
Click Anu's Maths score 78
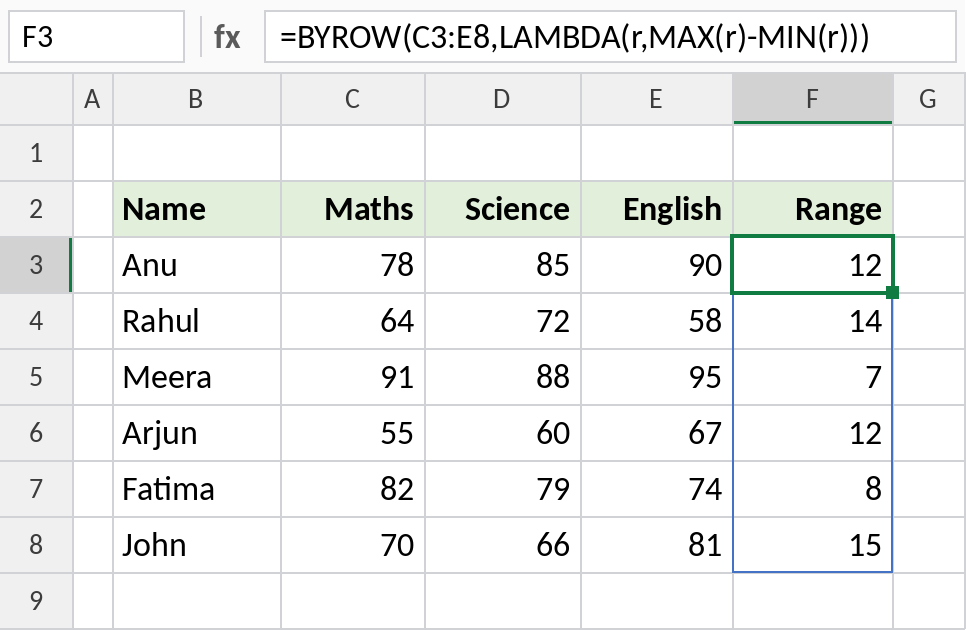353,265
